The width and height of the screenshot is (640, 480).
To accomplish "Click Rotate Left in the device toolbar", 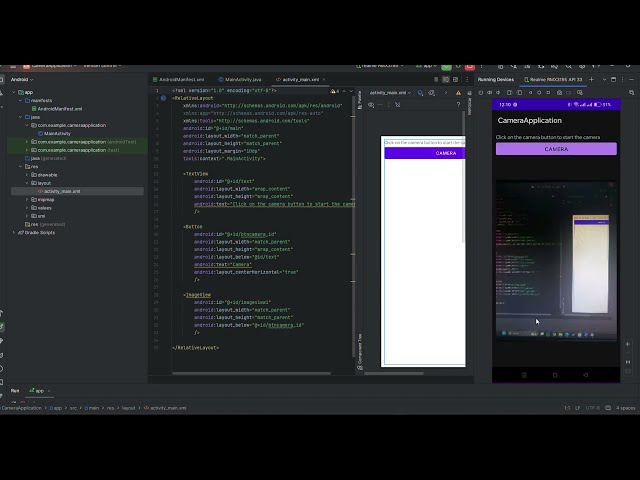I will (509, 93).
